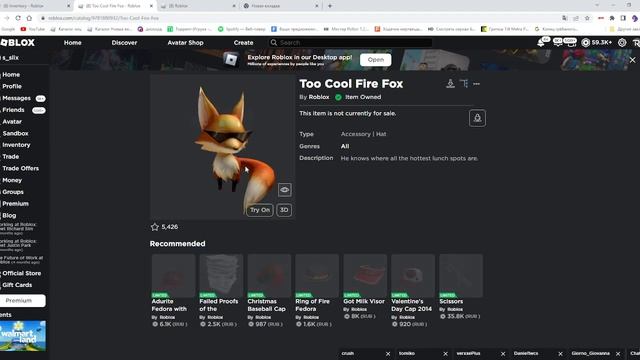Screen dimensions: 640x360
Task: Bookmark this page with star icon
Action: point(587,18)
